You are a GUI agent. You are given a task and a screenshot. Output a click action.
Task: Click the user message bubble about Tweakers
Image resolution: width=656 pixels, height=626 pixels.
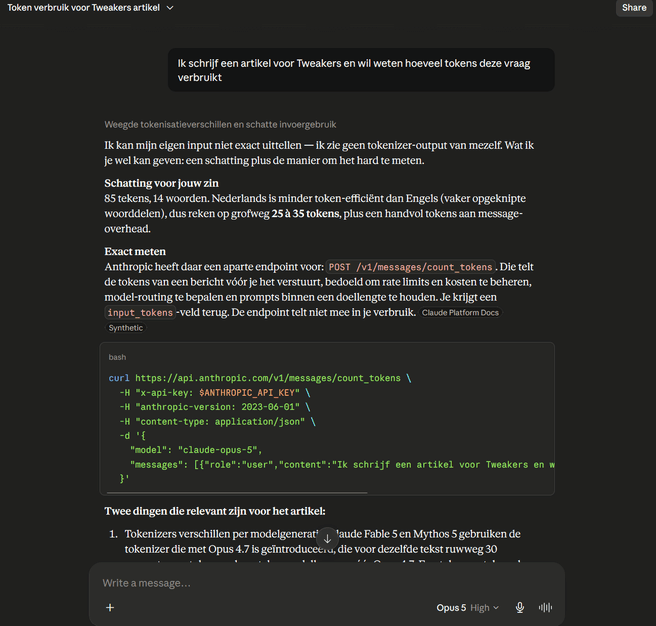tap(361, 70)
